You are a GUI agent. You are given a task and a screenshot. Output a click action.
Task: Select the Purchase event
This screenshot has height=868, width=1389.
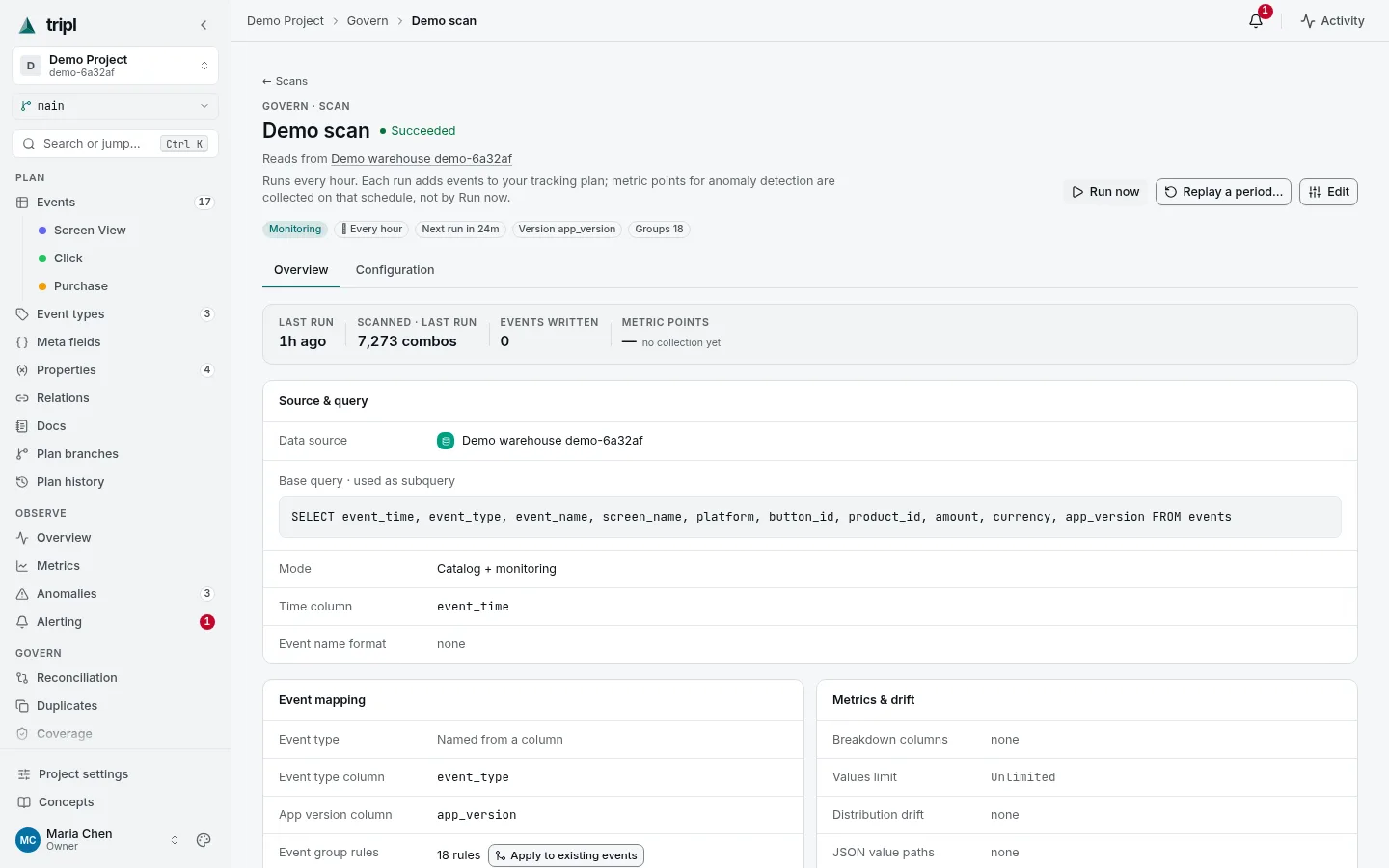(81, 286)
